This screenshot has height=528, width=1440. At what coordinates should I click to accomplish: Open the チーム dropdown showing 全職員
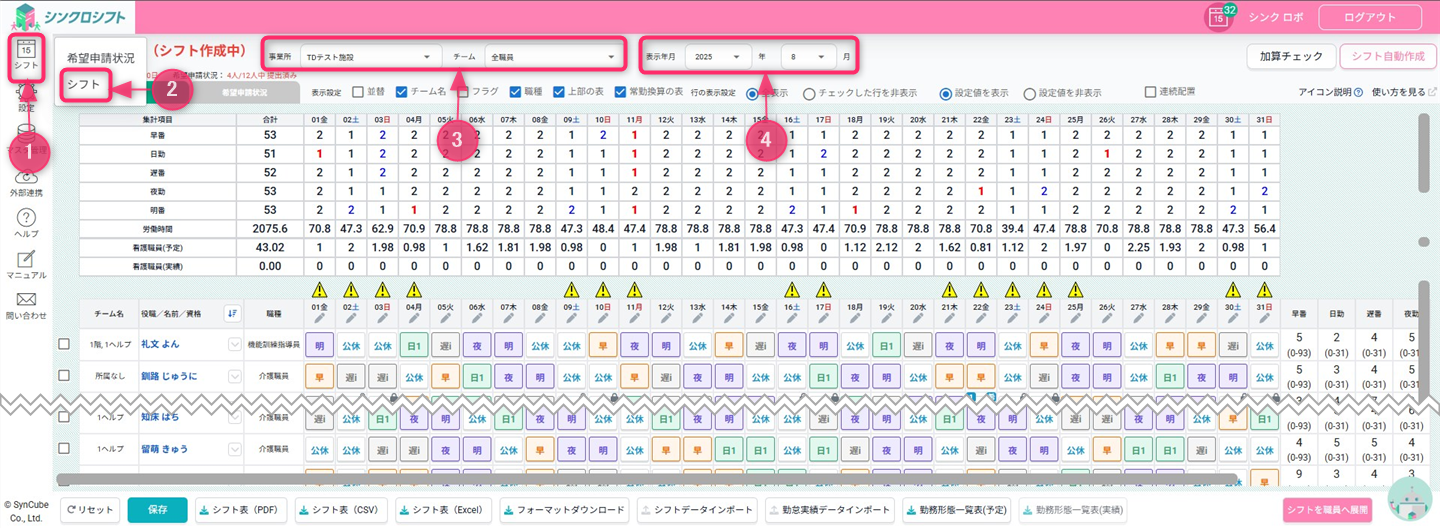pos(551,57)
